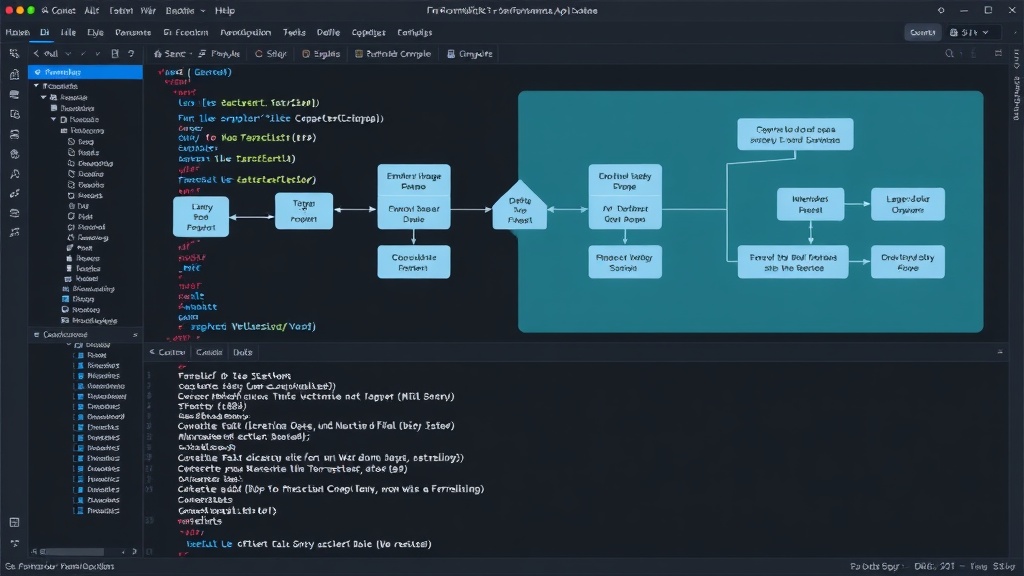
Task: Click the back arrow in the sidebar header
Action: point(36,54)
